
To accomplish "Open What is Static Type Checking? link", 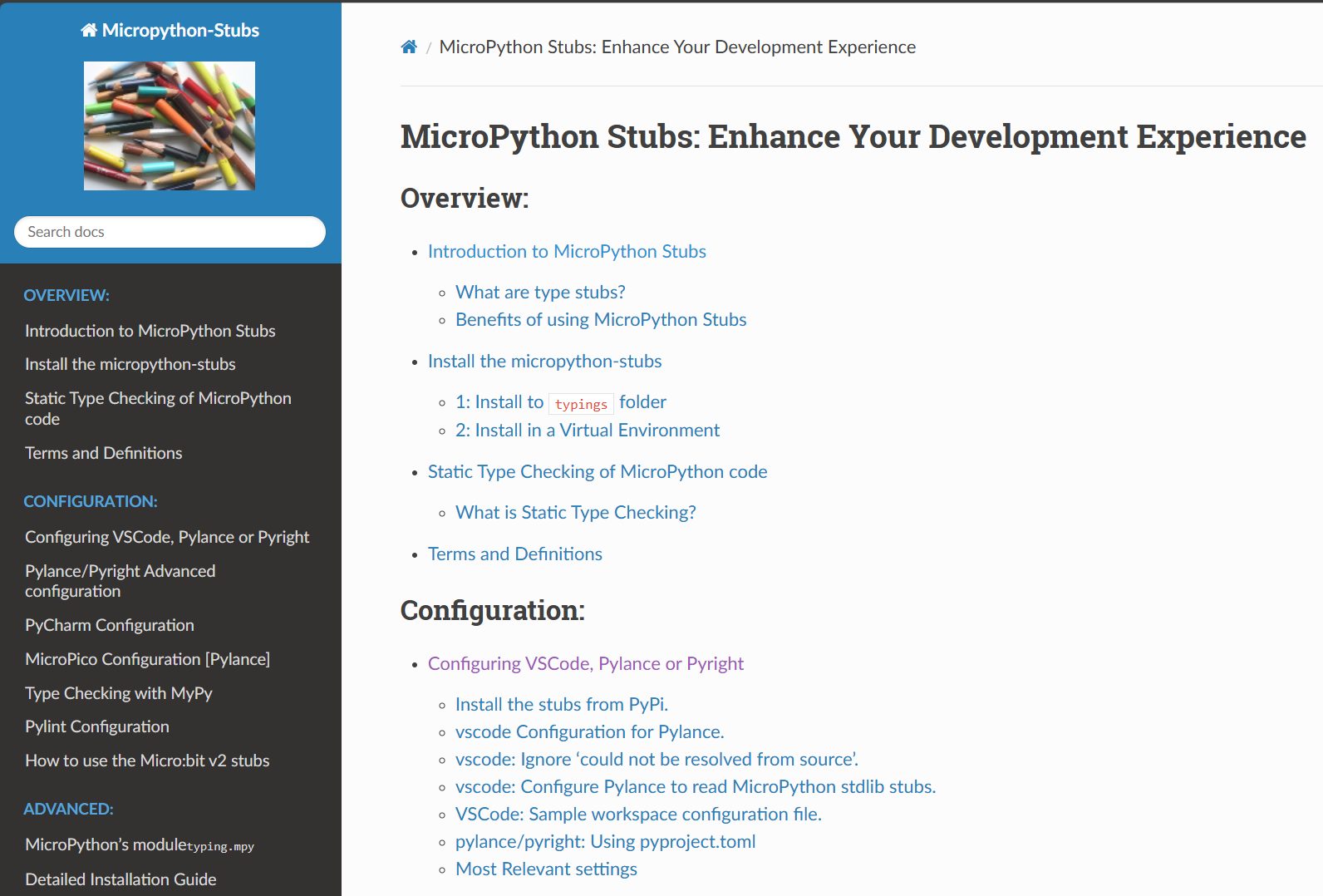I will (576, 513).
